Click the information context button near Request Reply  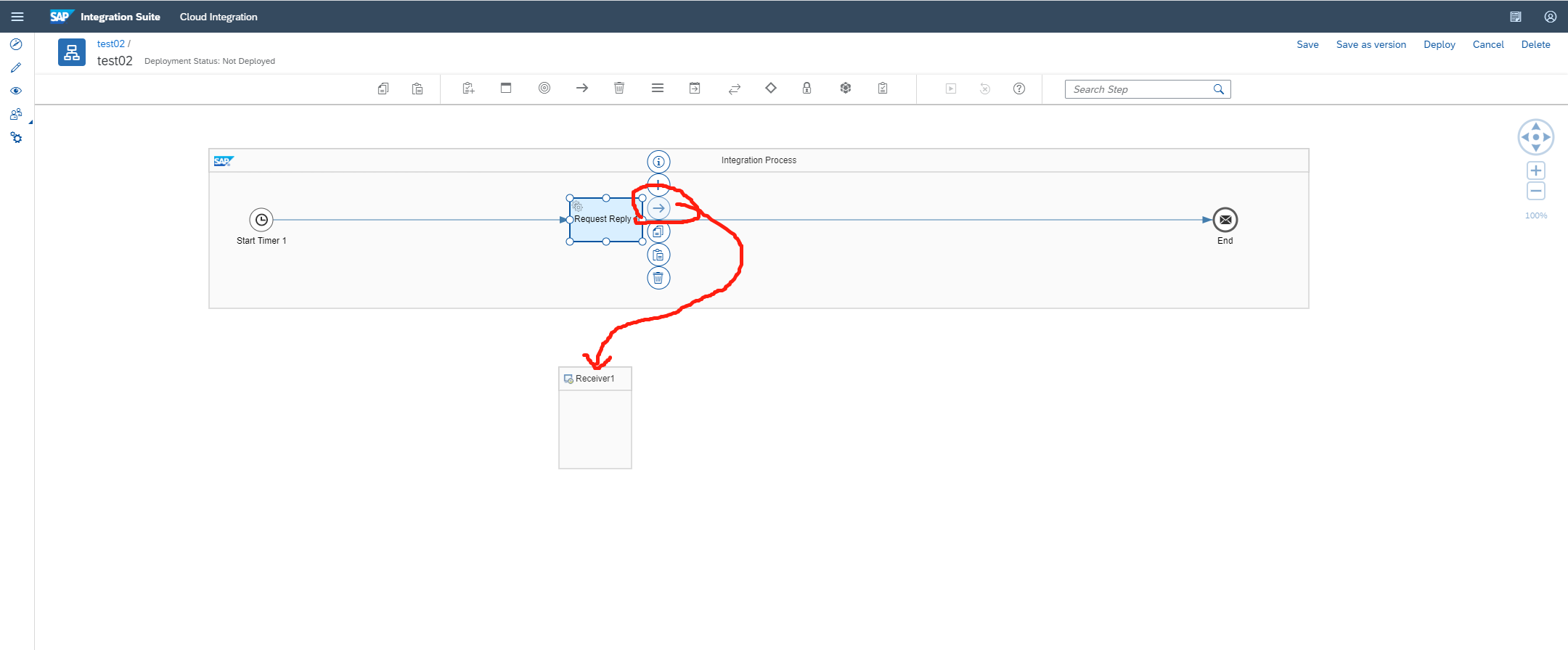[658, 162]
